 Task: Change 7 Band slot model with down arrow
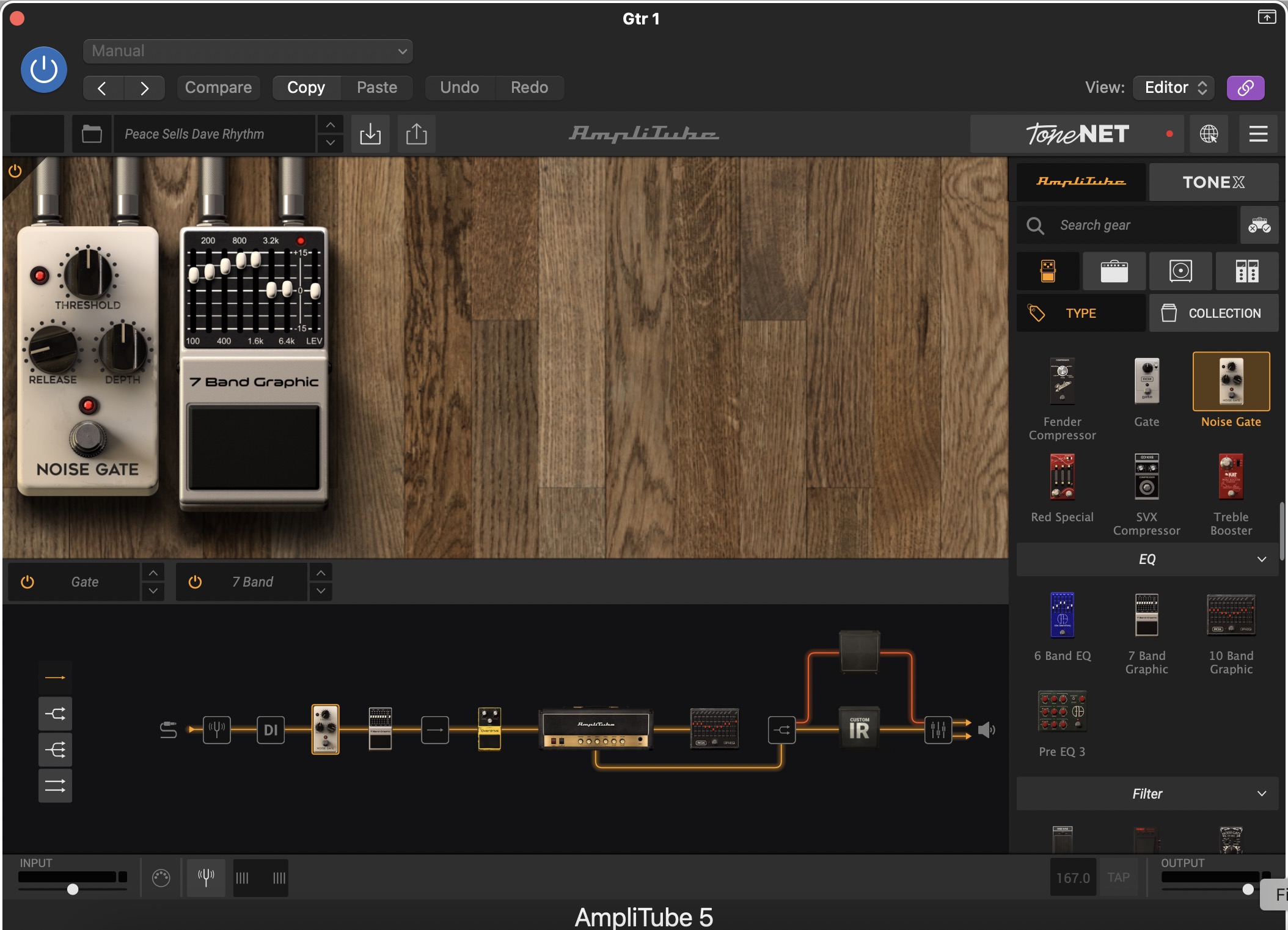coord(321,591)
